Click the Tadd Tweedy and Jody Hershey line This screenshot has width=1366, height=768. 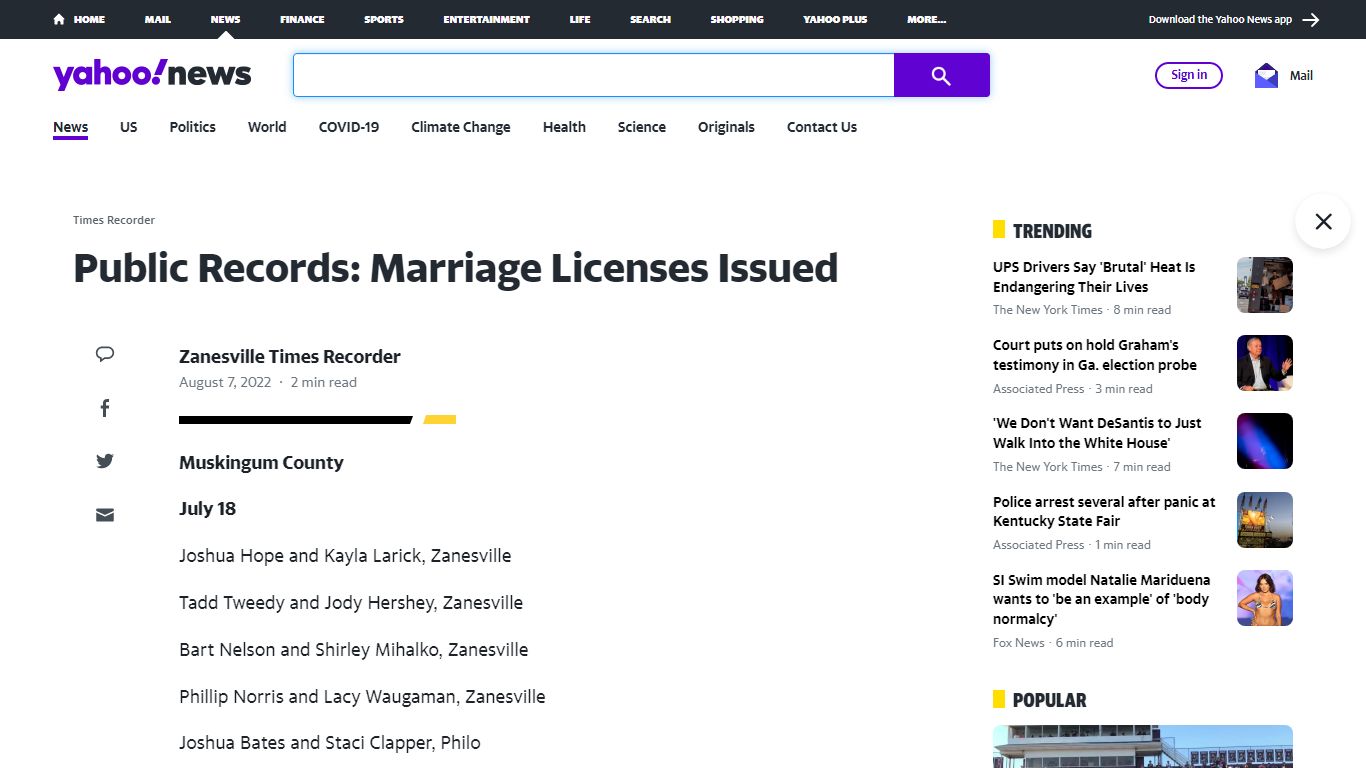click(351, 603)
